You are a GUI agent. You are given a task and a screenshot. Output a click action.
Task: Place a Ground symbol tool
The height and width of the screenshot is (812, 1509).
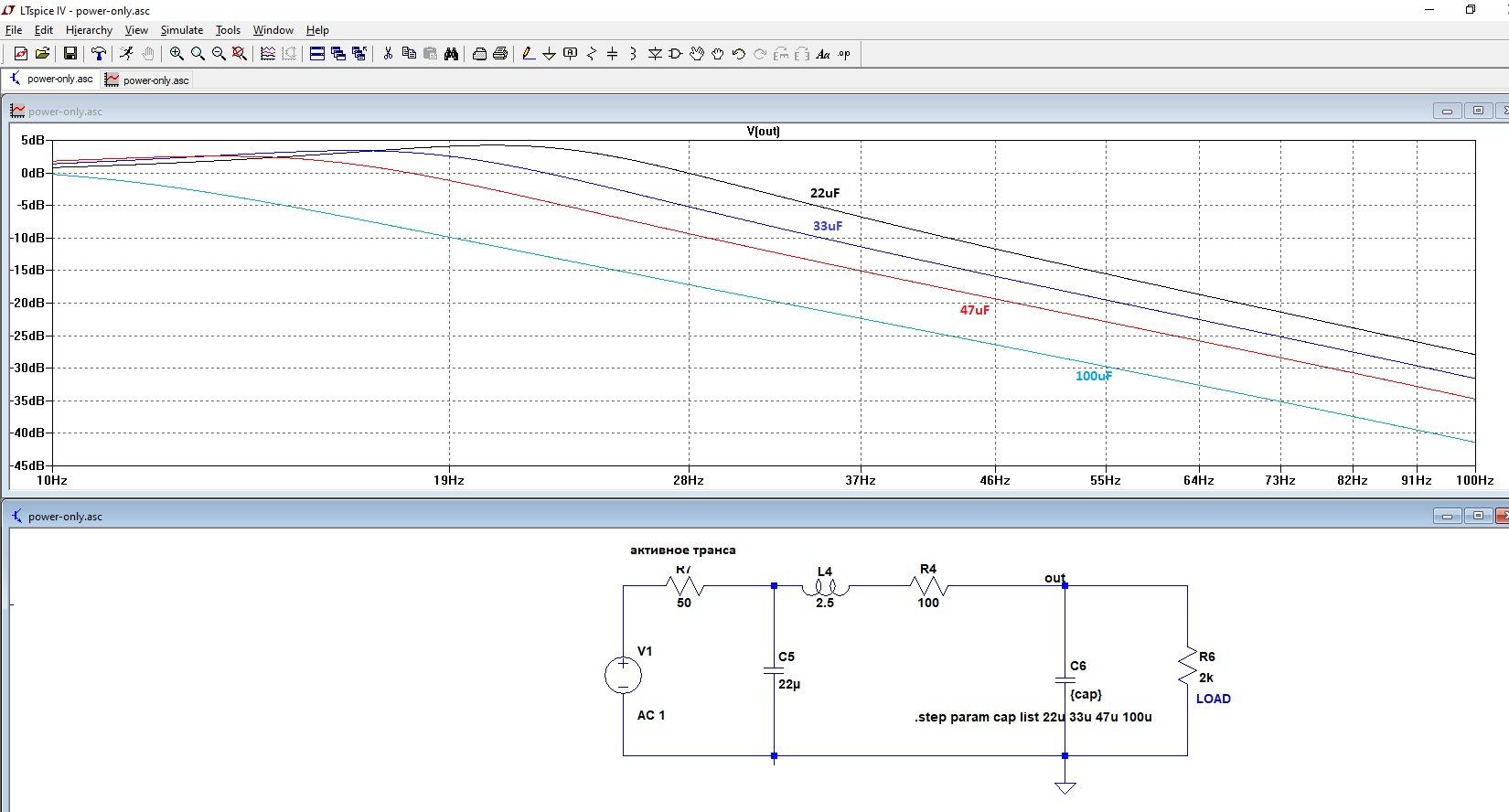pyautogui.click(x=549, y=54)
